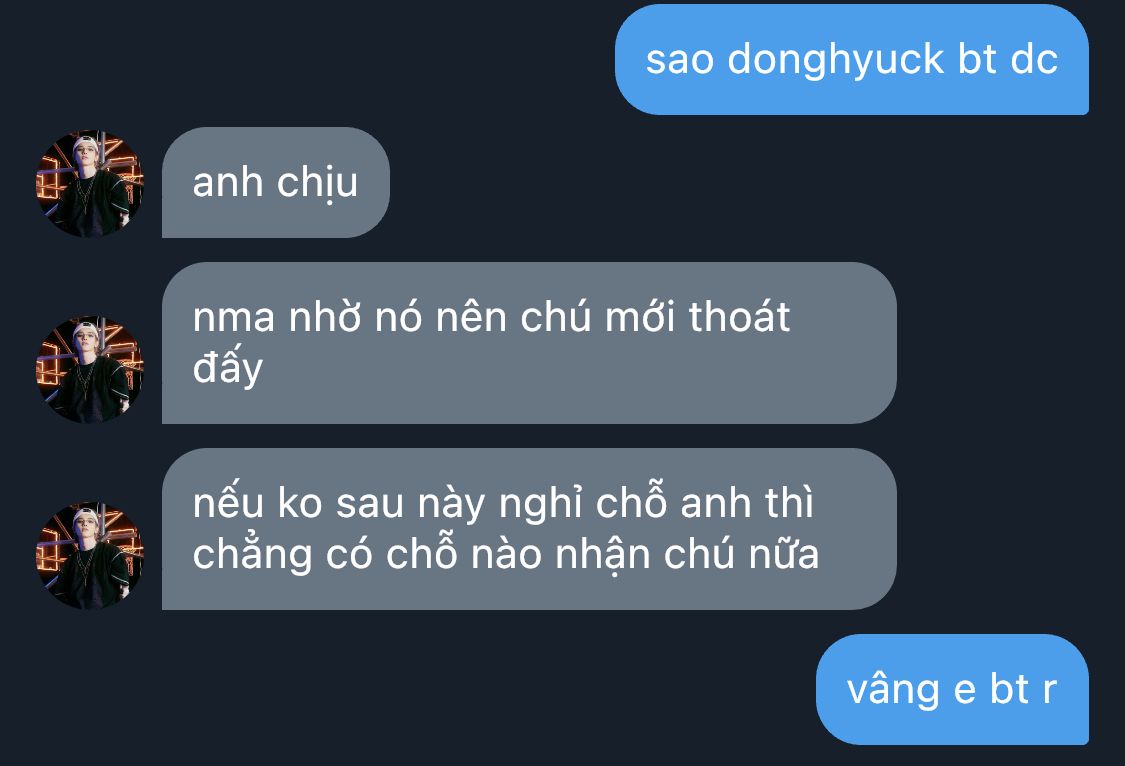Click the "nếu ko sau này nghỉ" message bubble
Viewport: 1125px width, 766px height.
pos(529,529)
